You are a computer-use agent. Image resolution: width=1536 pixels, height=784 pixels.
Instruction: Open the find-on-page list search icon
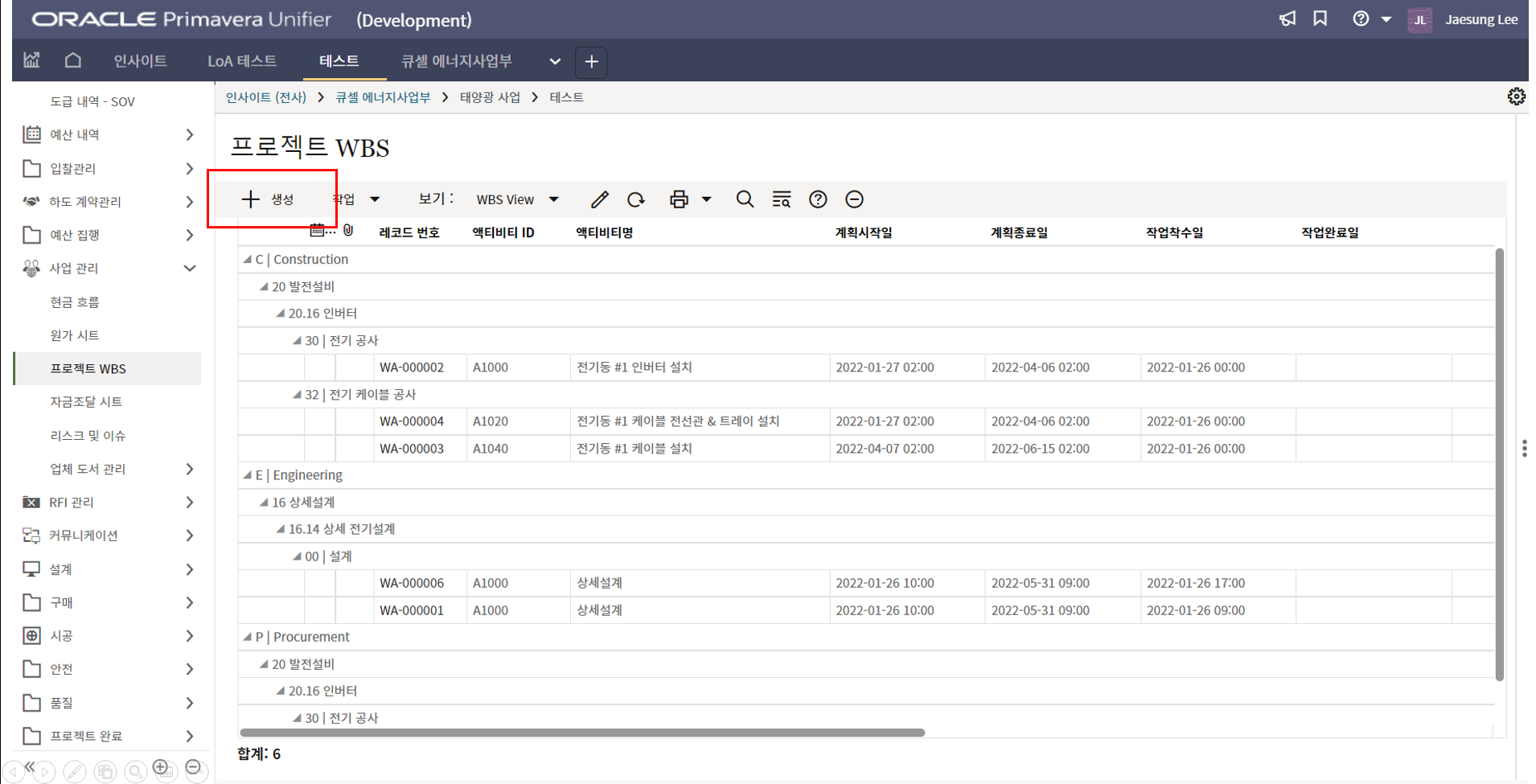coord(781,199)
